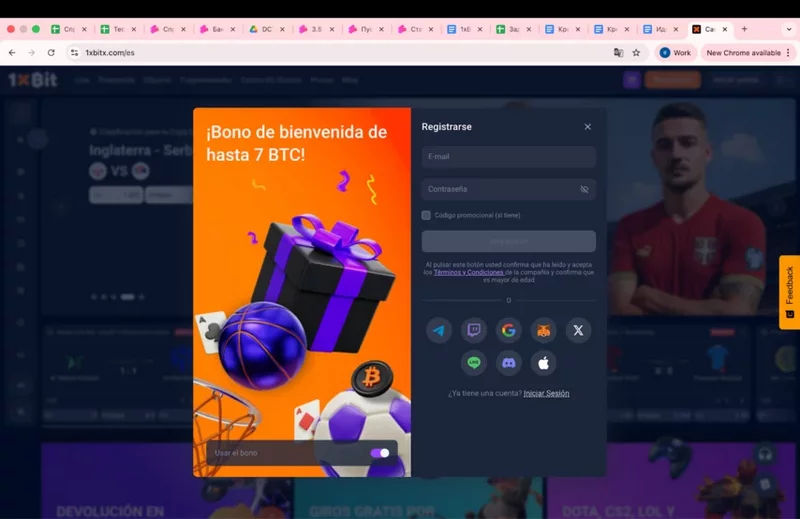Check the Código promocional checkbox

426,215
